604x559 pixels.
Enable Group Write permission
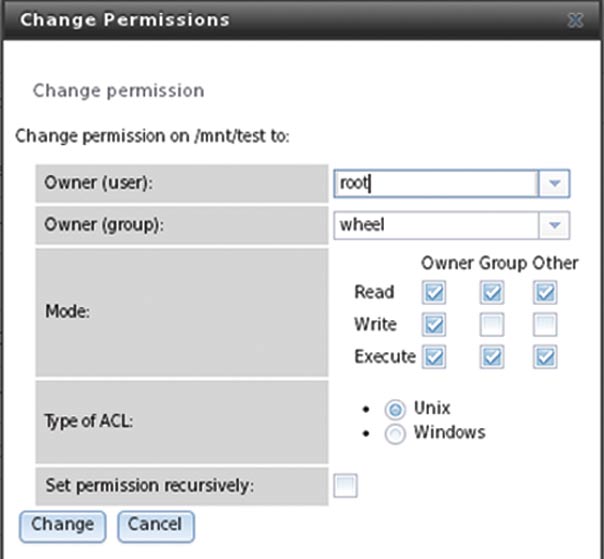coord(492,325)
